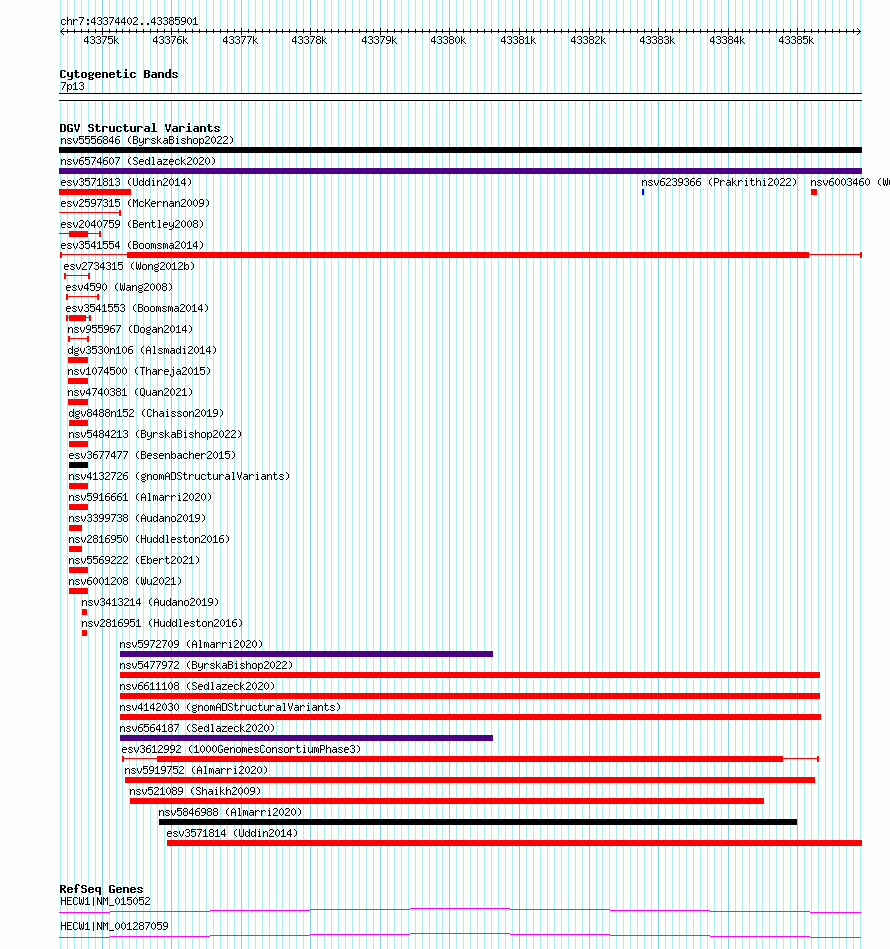This screenshot has height=949, width=890.
Task: Click the purple nsv6564187 variant bar
Action: coord(306,738)
